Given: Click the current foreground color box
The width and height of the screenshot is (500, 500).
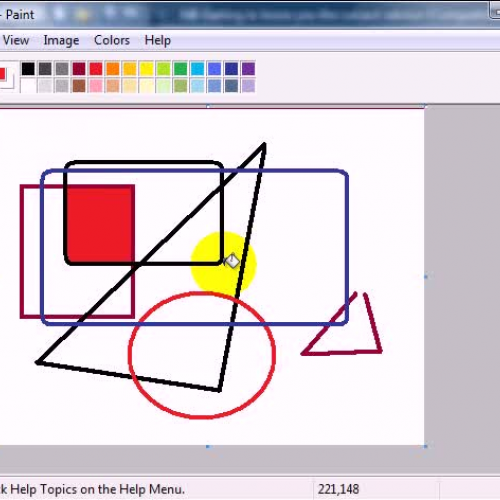Looking at the screenshot, I should [x=3, y=74].
